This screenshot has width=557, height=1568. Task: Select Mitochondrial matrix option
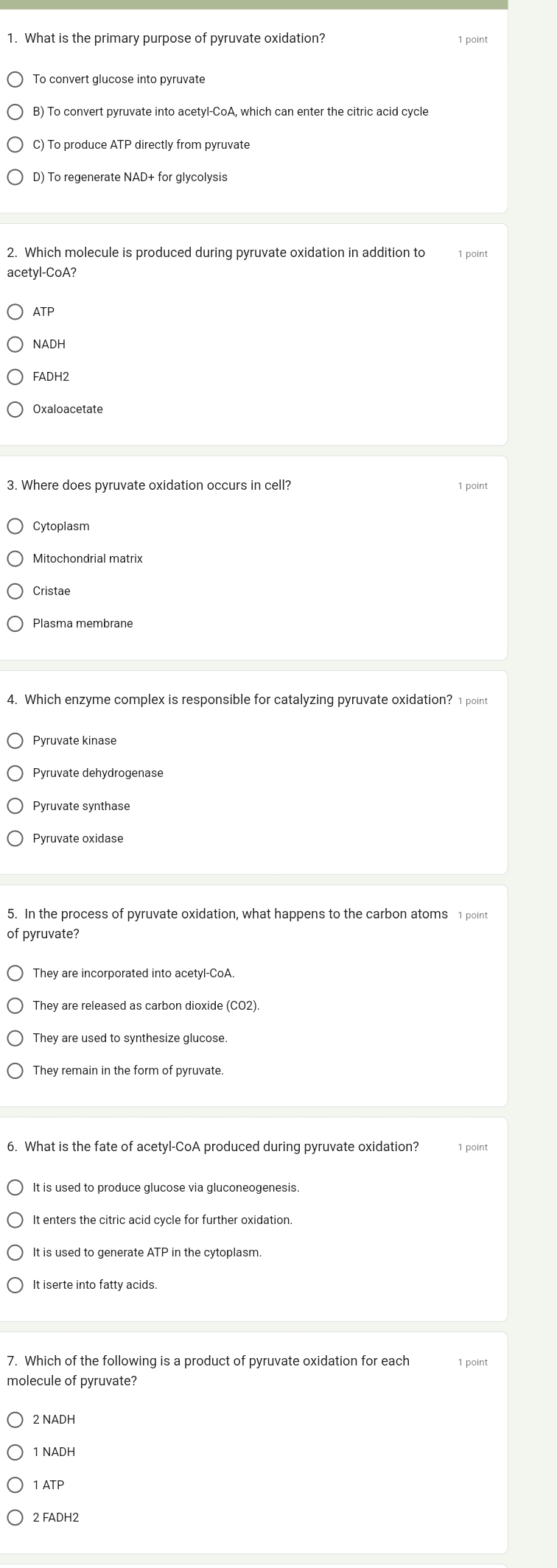coord(15,559)
